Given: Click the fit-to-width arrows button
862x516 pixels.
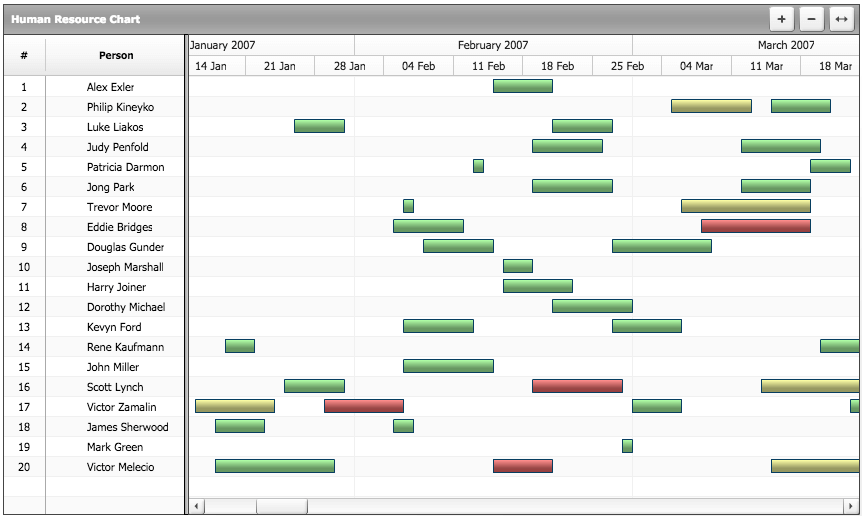Looking at the screenshot, I should (841, 19).
